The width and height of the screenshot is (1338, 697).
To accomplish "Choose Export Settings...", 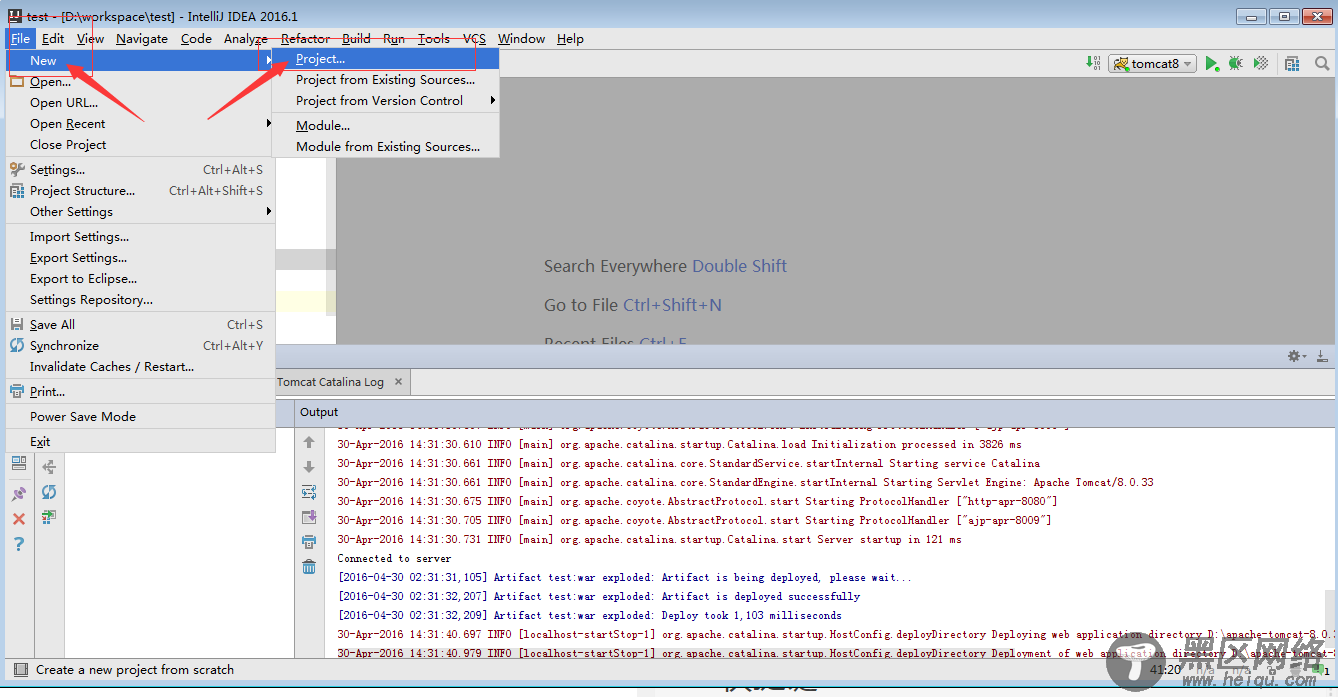I will 140,258.
